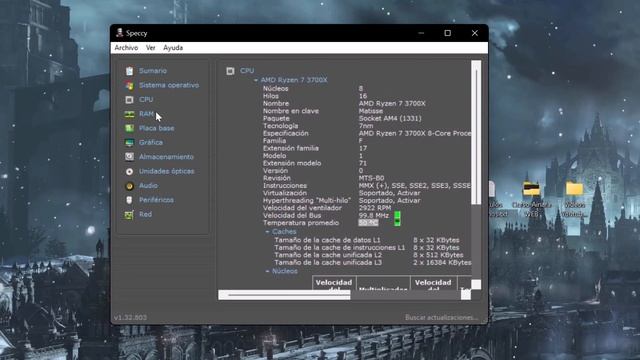
Task: Maximize the Speccy window
Action: pos(448,33)
